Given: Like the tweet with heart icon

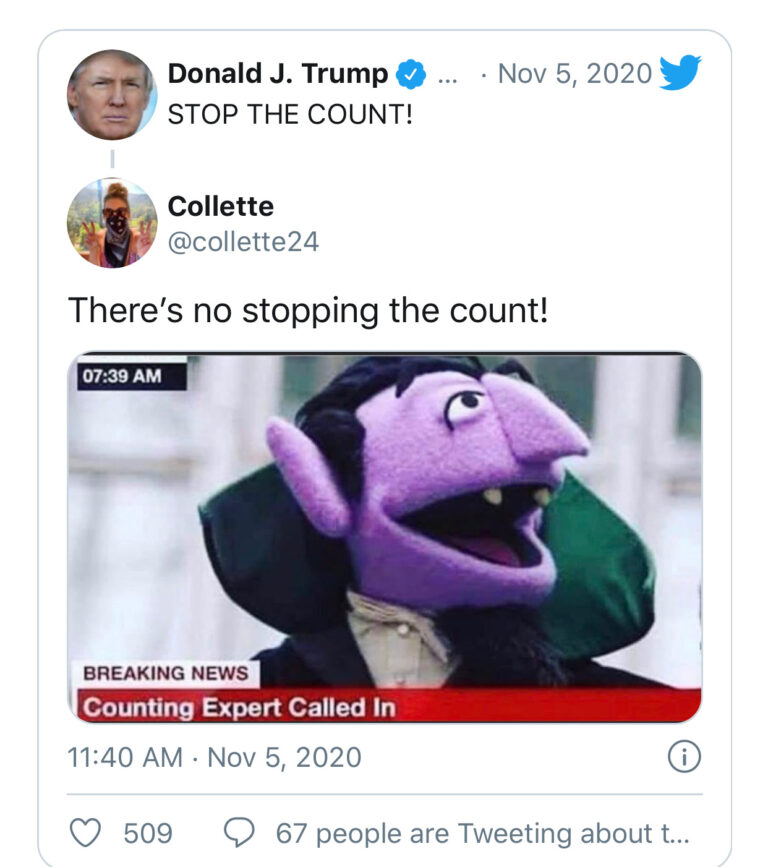Looking at the screenshot, I should coord(85,833).
